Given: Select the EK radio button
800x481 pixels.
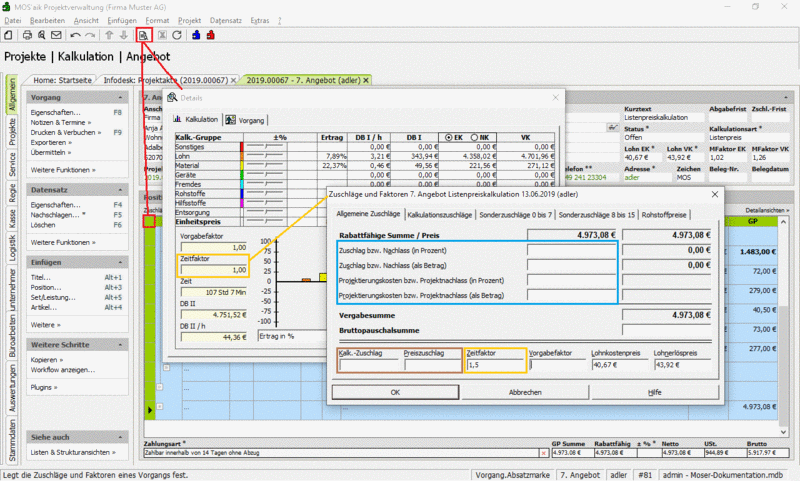Looking at the screenshot, I should tap(448, 138).
